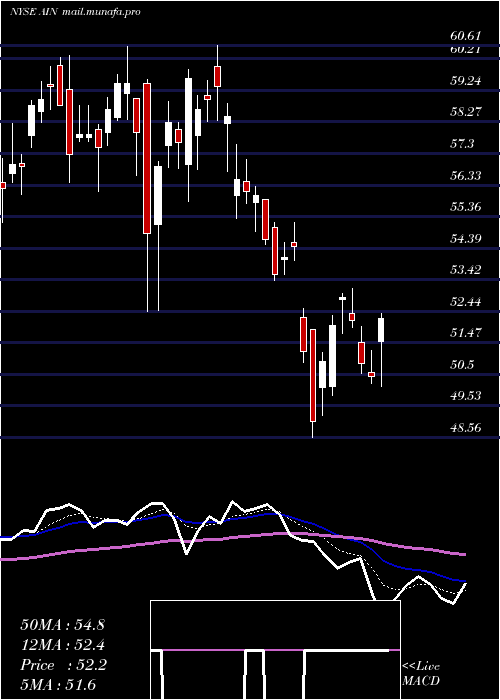Click the '50MA : 54.8' readout
The image size is (500, 700).
point(62,625)
